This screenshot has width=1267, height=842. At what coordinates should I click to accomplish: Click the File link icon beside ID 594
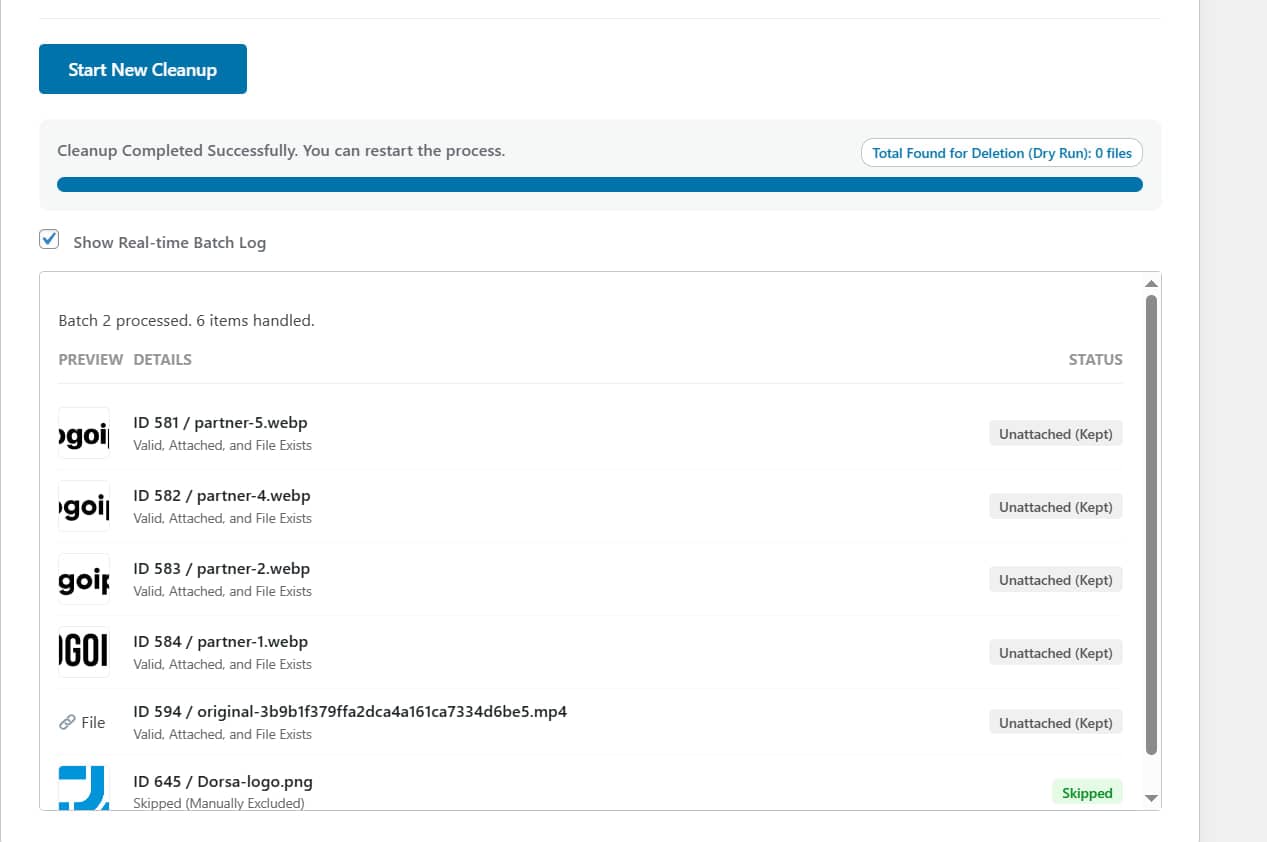68,721
